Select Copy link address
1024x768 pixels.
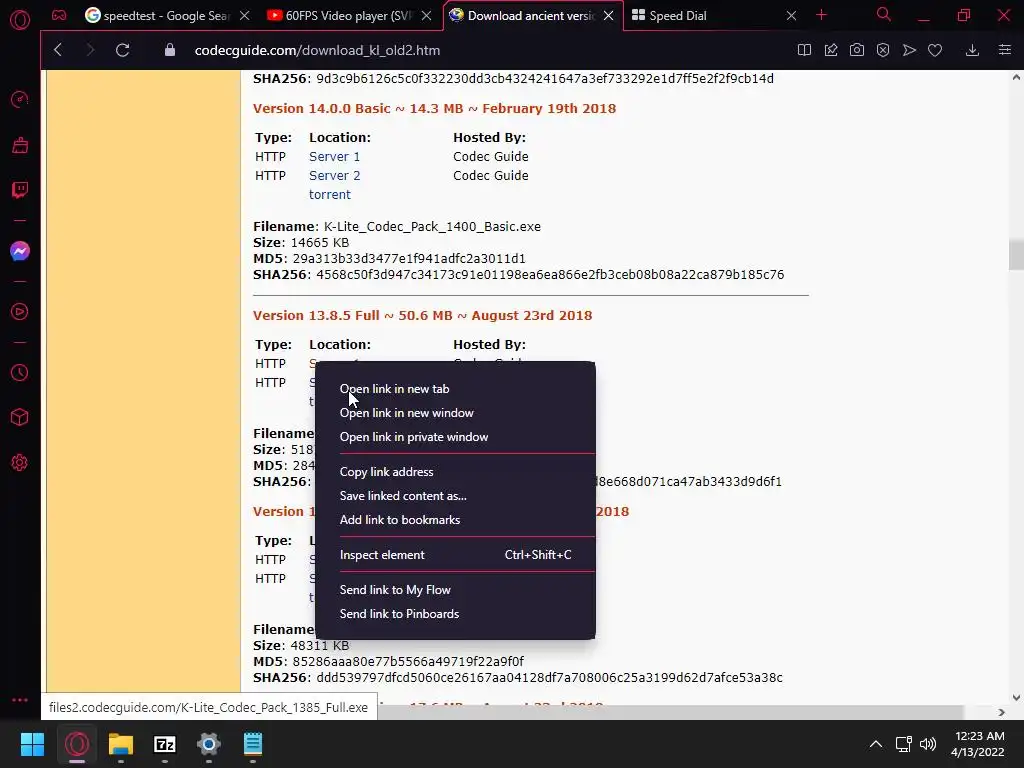(x=455, y=472)
